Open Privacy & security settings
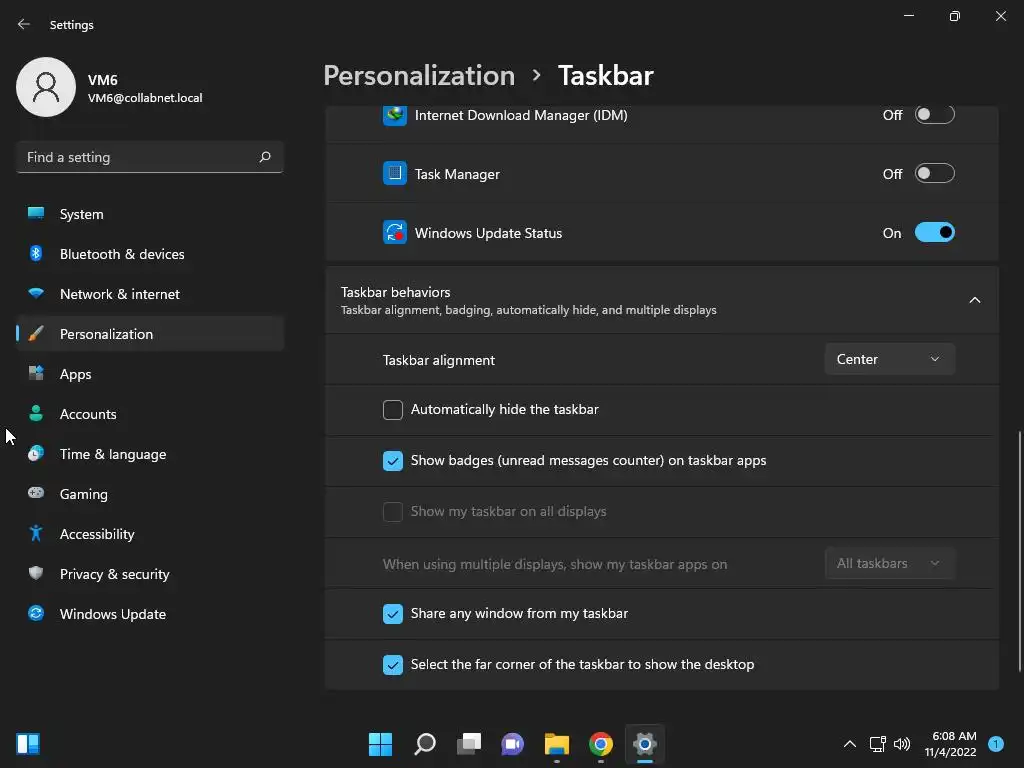This screenshot has width=1024, height=768. pos(114,574)
